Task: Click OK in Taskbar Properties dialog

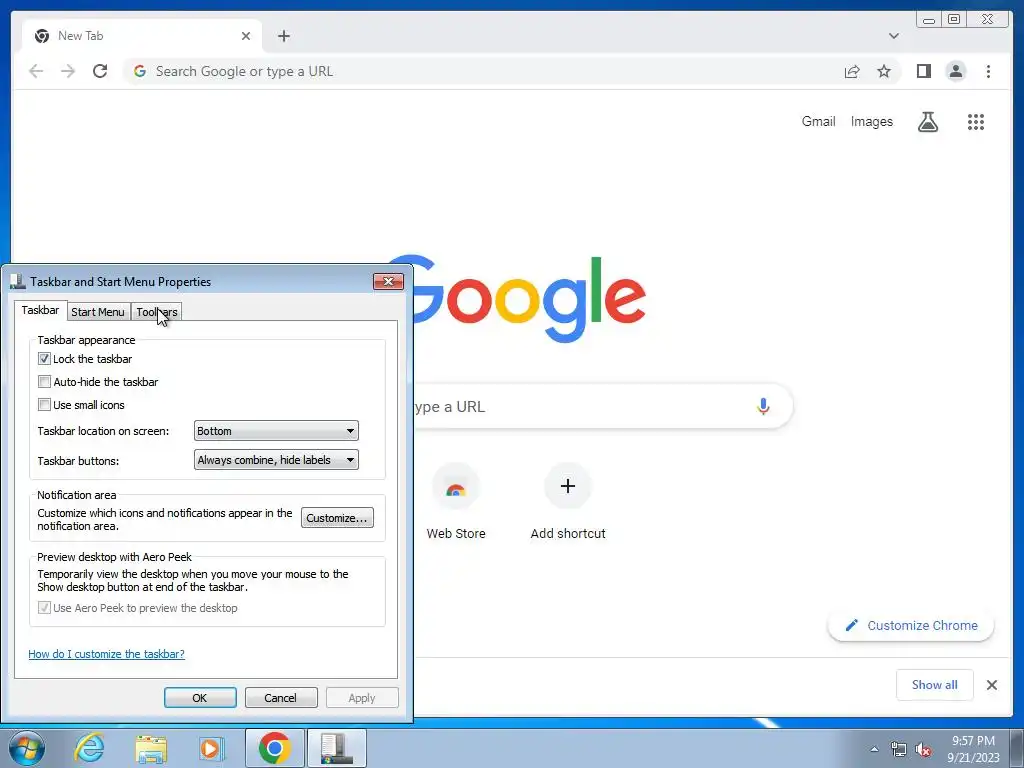Action: point(200,697)
